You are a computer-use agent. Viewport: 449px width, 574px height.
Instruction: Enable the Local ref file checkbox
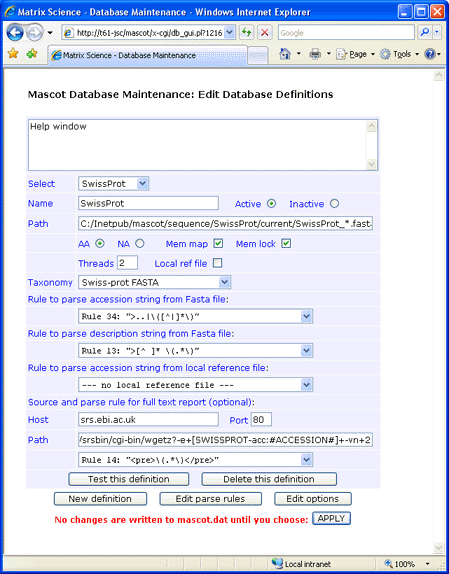tap(217, 263)
